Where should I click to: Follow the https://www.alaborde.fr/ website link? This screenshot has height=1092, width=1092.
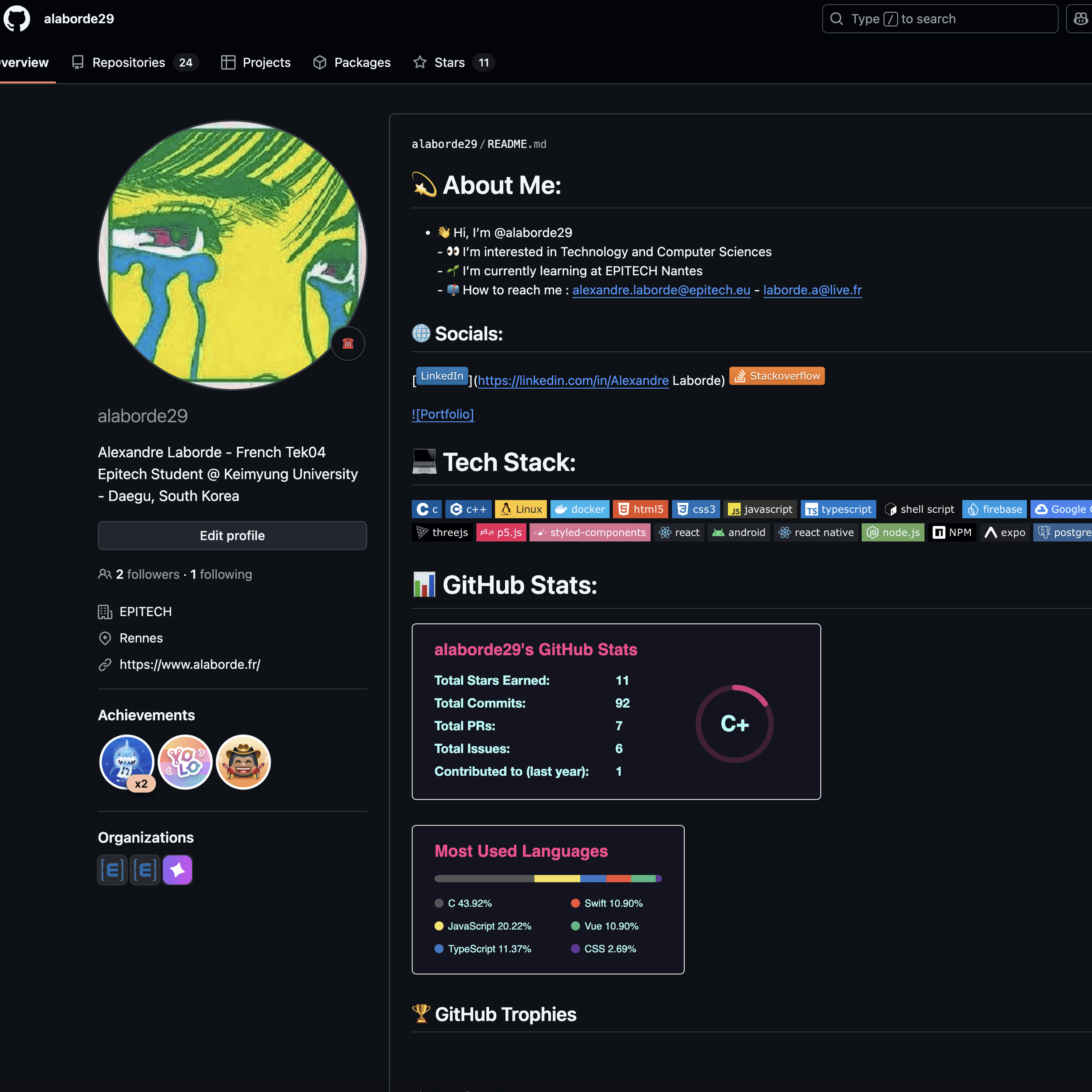(x=190, y=664)
